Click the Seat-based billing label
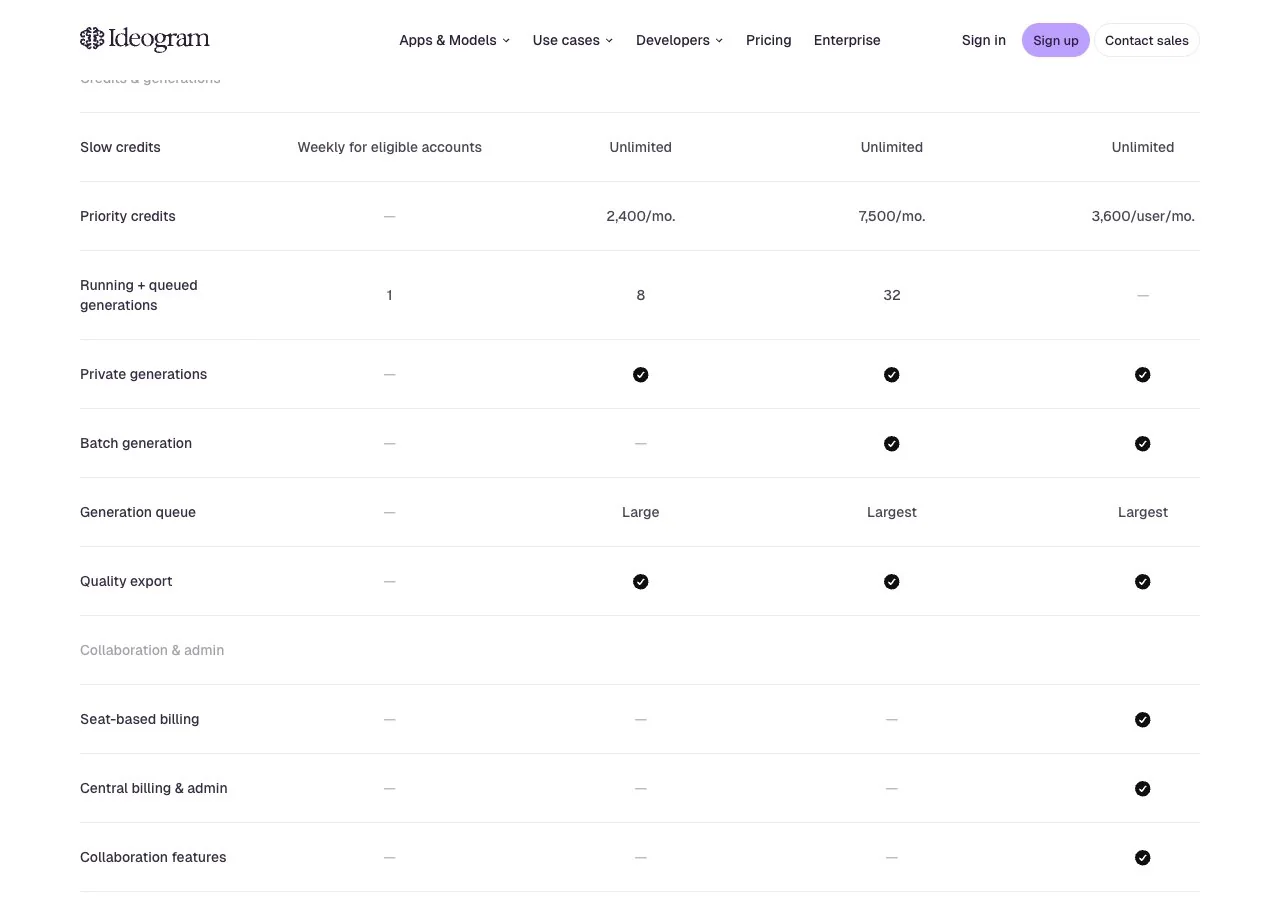Image resolution: width=1280 pixels, height=900 pixels. click(140, 719)
